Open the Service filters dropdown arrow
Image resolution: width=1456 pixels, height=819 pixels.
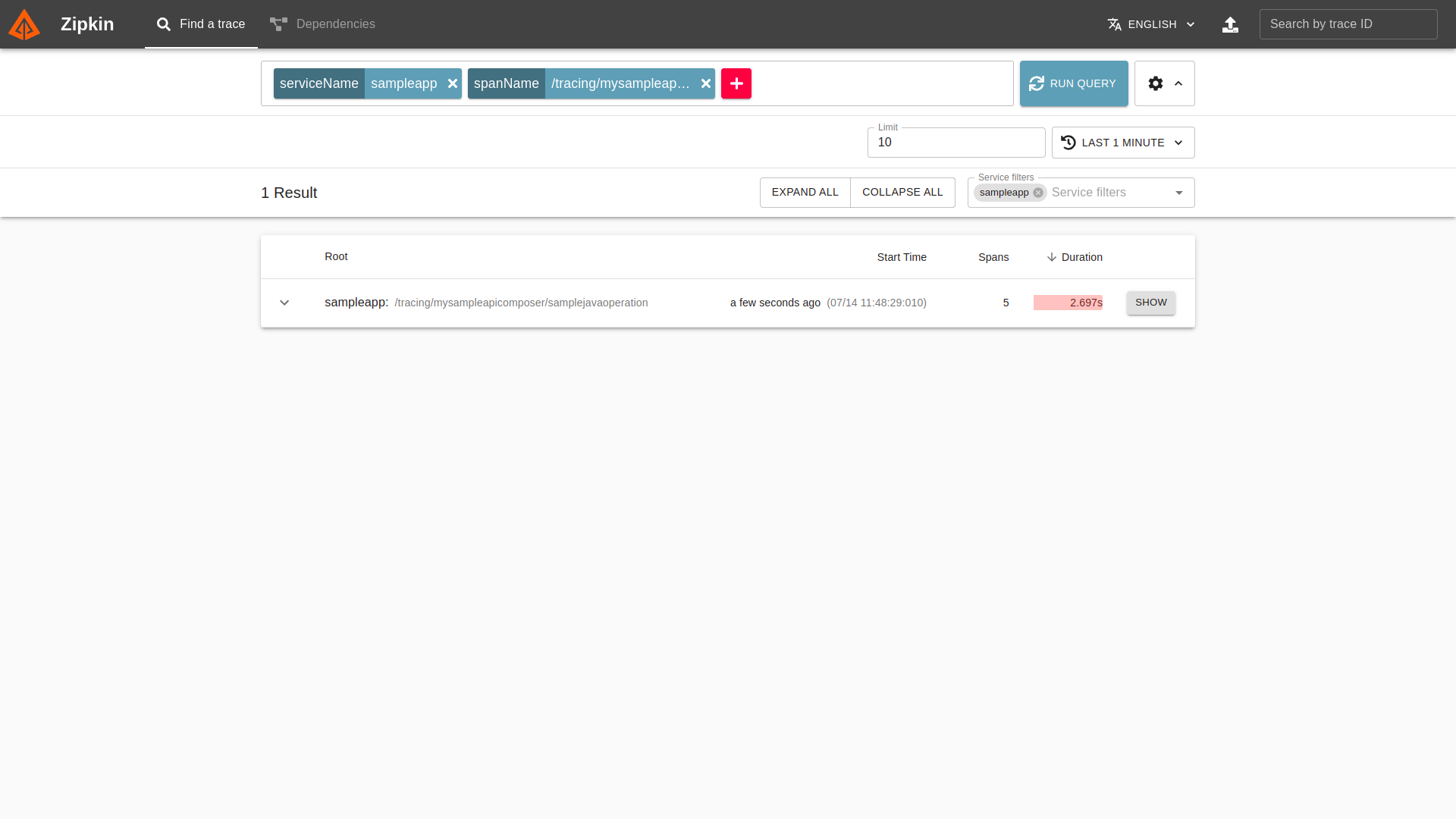1179,193
